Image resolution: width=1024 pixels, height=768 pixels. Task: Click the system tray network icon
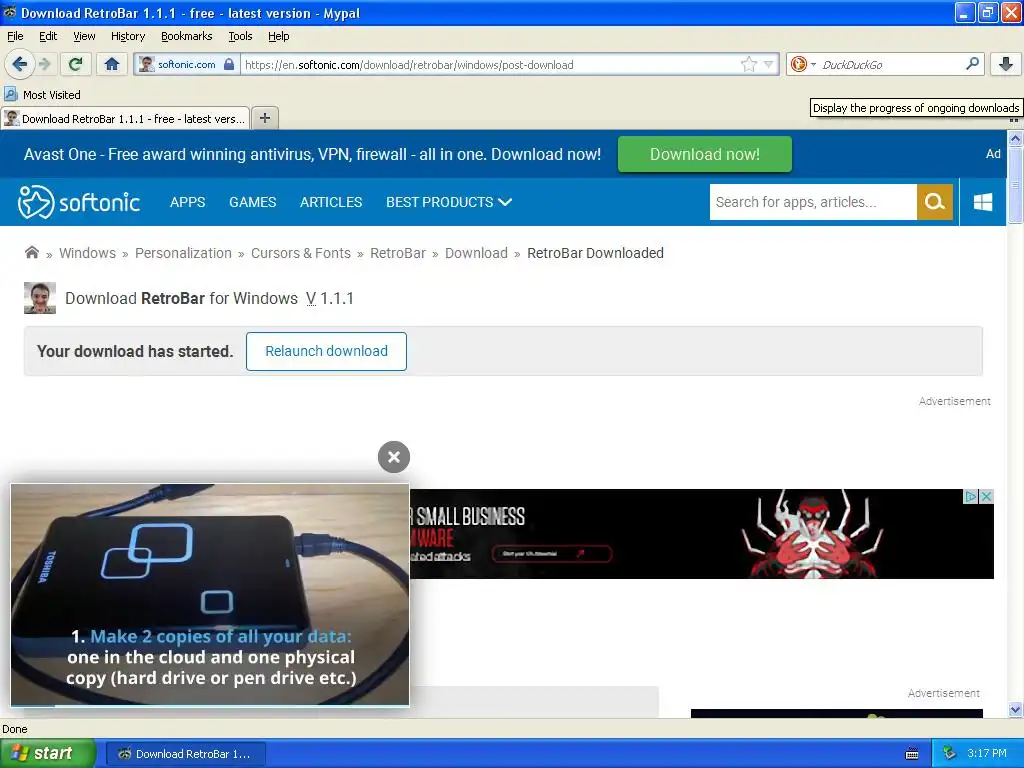[x=949, y=754]
